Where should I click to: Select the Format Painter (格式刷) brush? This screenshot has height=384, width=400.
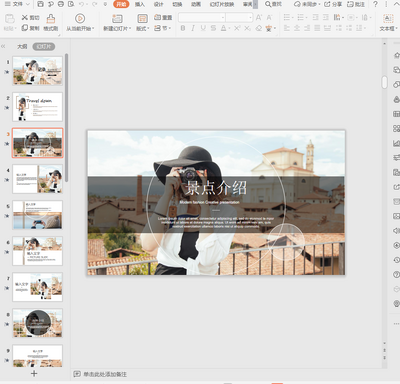(x=51, y=23)
